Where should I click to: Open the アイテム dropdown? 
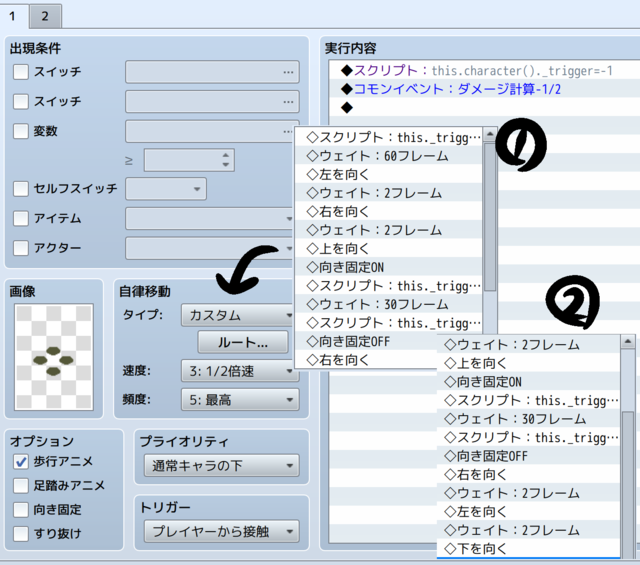pyautogui.click(x=210, y=218)
